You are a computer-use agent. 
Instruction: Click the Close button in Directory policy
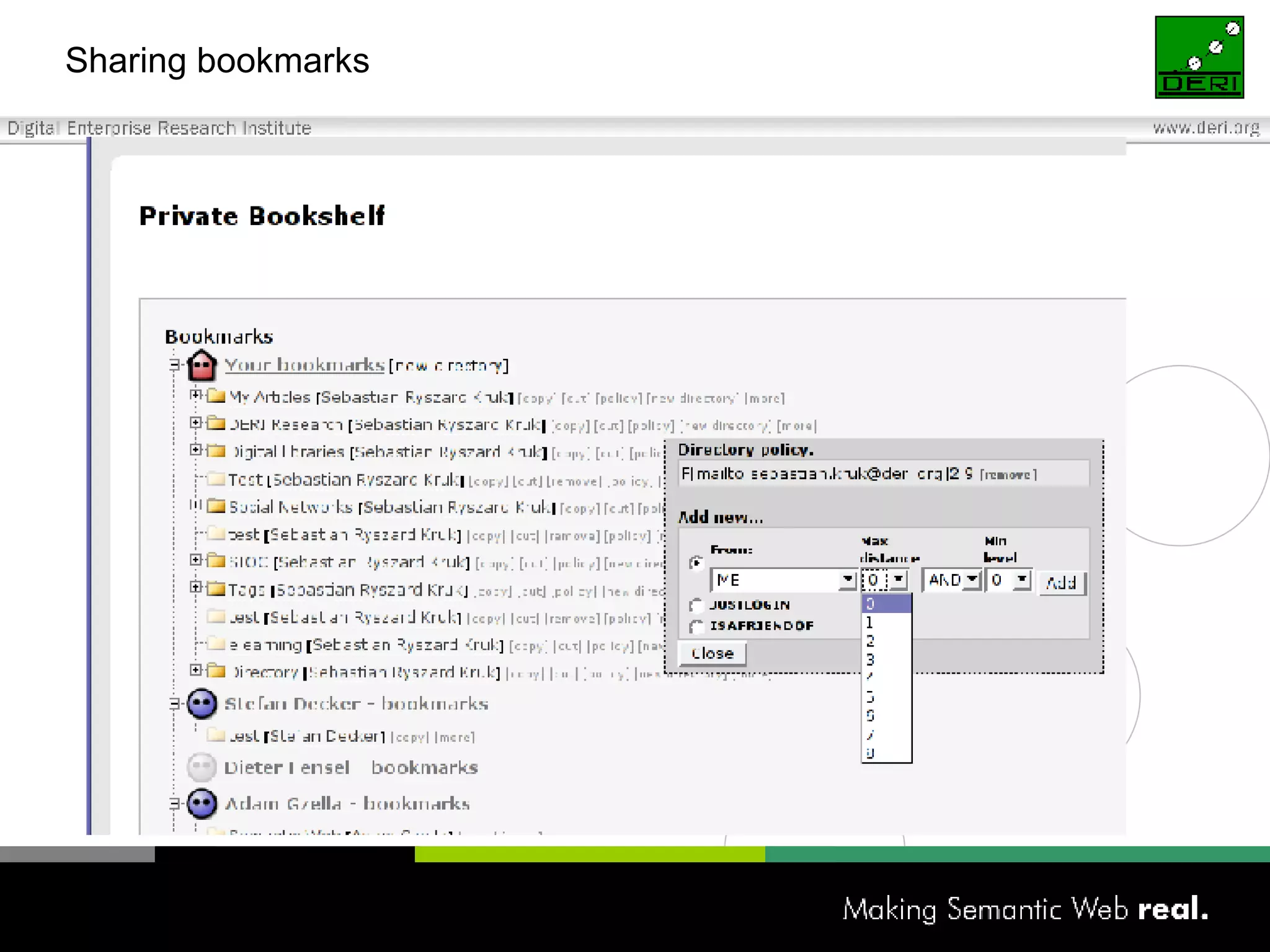(713, 653)
